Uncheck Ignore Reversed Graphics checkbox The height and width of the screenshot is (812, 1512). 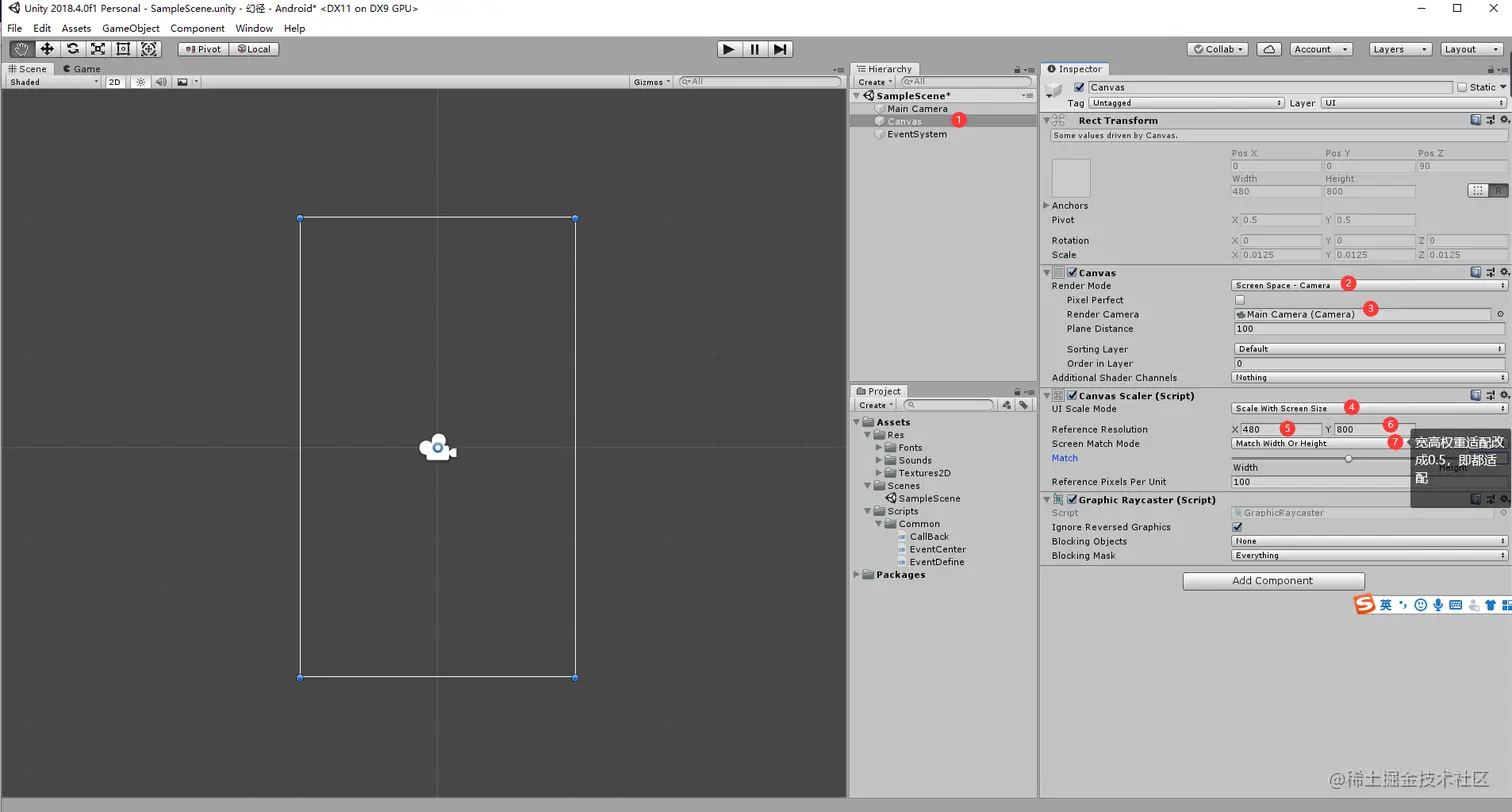pos(1238,527)
